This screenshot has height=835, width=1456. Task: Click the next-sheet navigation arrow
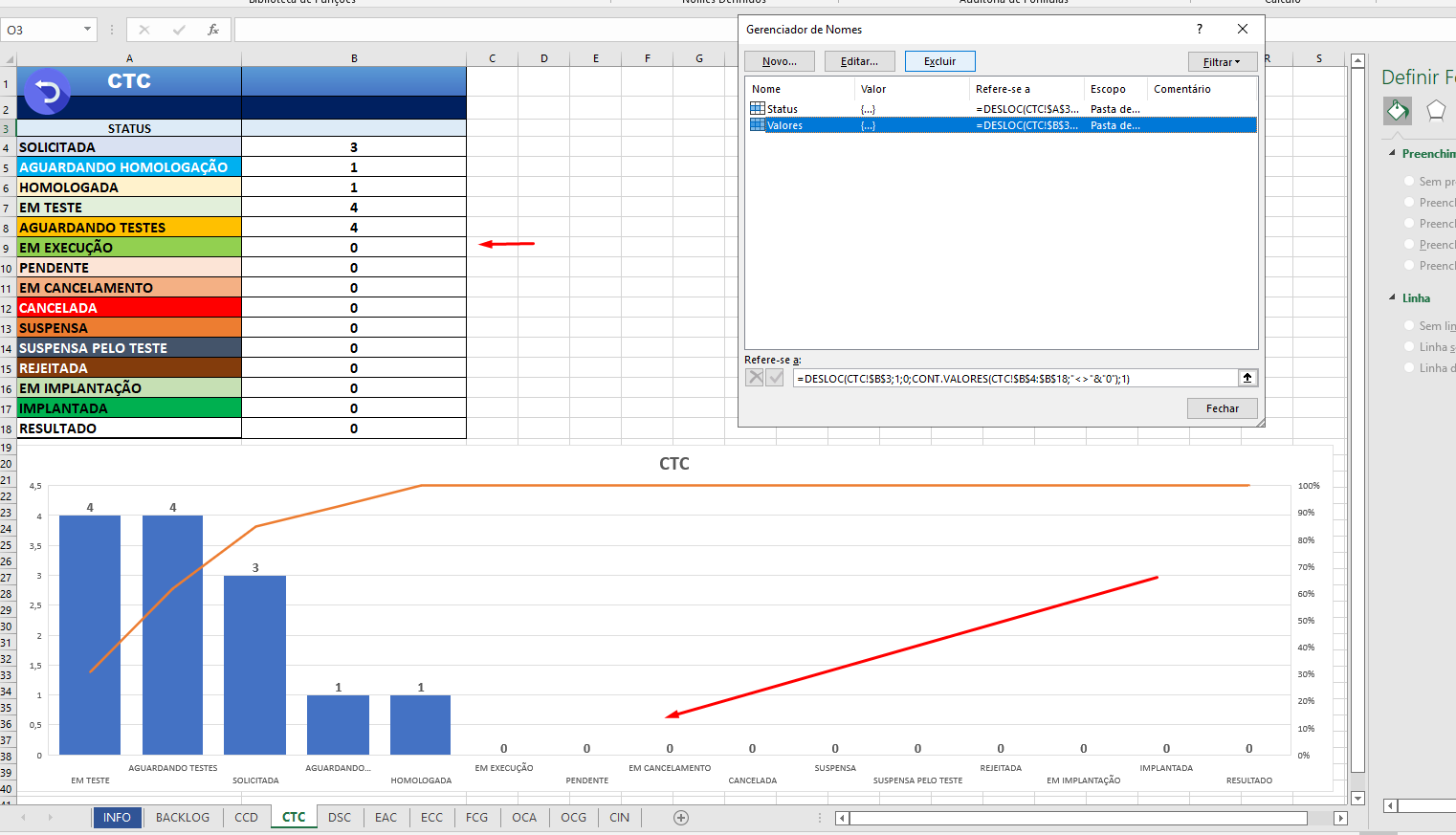tap(50, 817)
